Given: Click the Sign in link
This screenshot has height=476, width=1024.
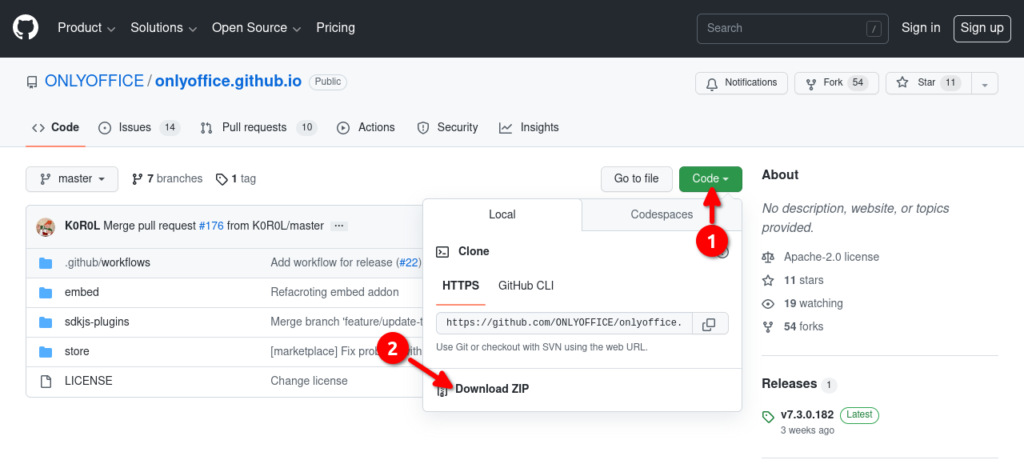Looking at the screenshot, I should pos(921,28).
